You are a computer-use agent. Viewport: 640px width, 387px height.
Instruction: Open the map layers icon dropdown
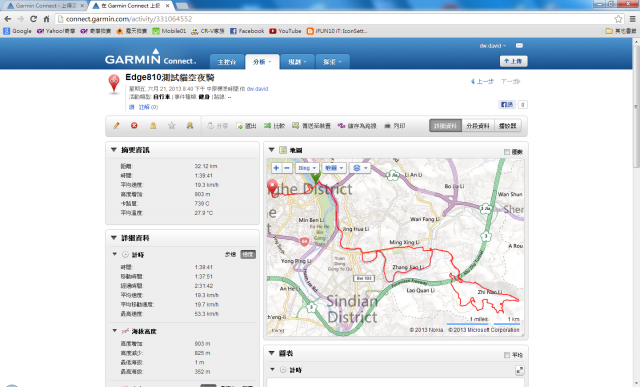click(x=360, y=168)
